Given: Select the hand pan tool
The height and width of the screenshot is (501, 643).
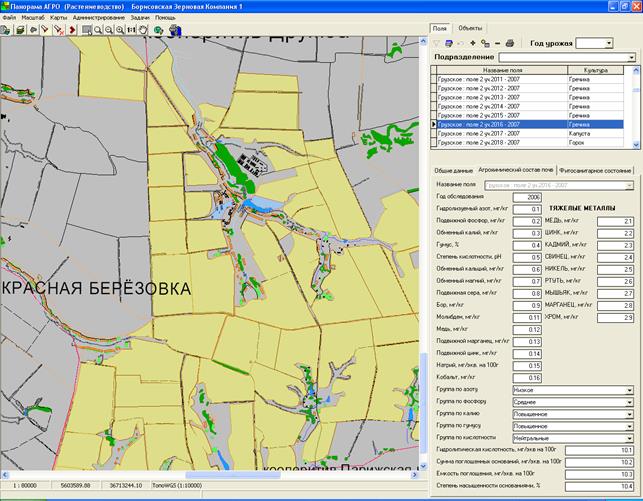Looking at the screenshot, I should pos(143,30).
